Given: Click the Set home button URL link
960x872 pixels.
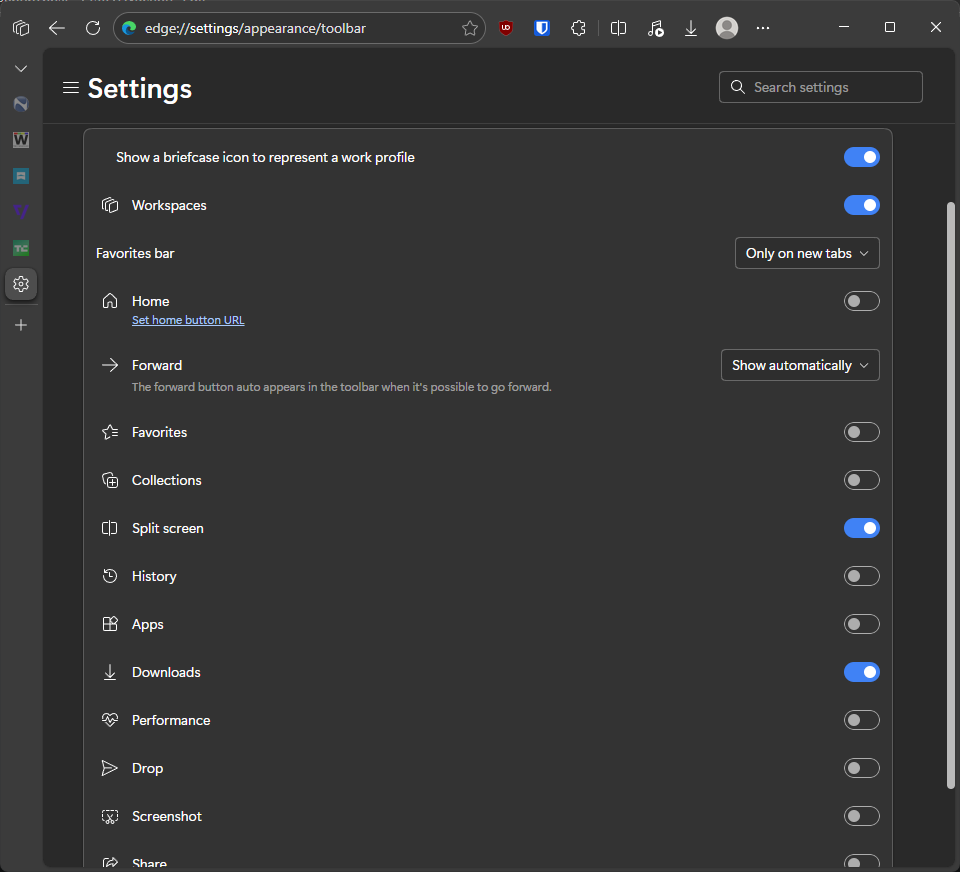Looking at the screenshot, I should tap(188, 320).
